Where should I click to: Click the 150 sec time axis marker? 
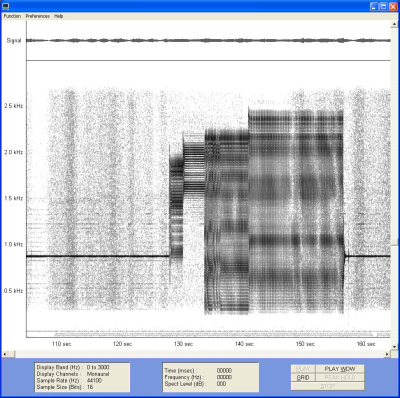[x=305, y=344]
